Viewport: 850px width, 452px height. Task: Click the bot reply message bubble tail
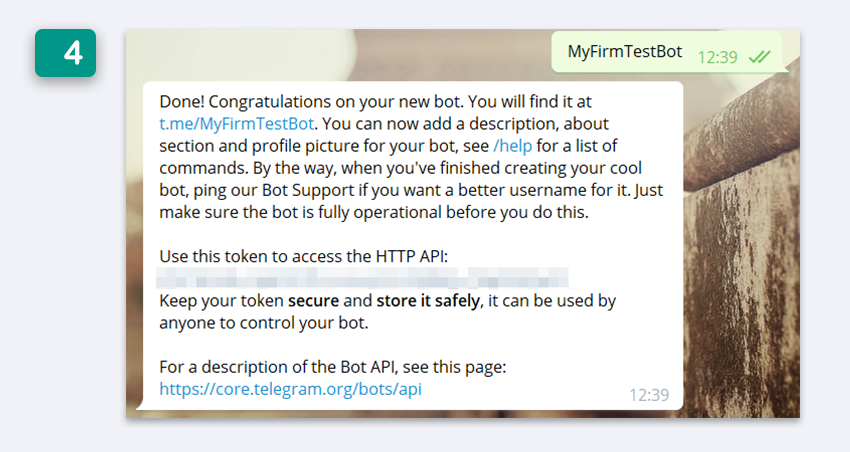[x=140, y=404]
